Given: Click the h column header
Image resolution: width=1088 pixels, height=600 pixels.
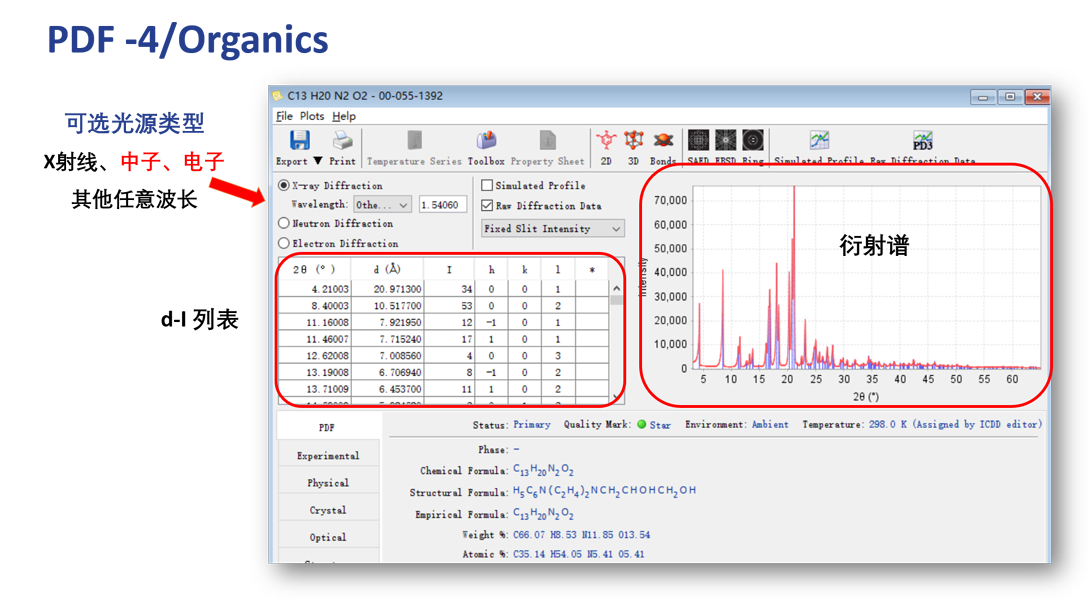Looking at the screenshot, I should 491,269.
